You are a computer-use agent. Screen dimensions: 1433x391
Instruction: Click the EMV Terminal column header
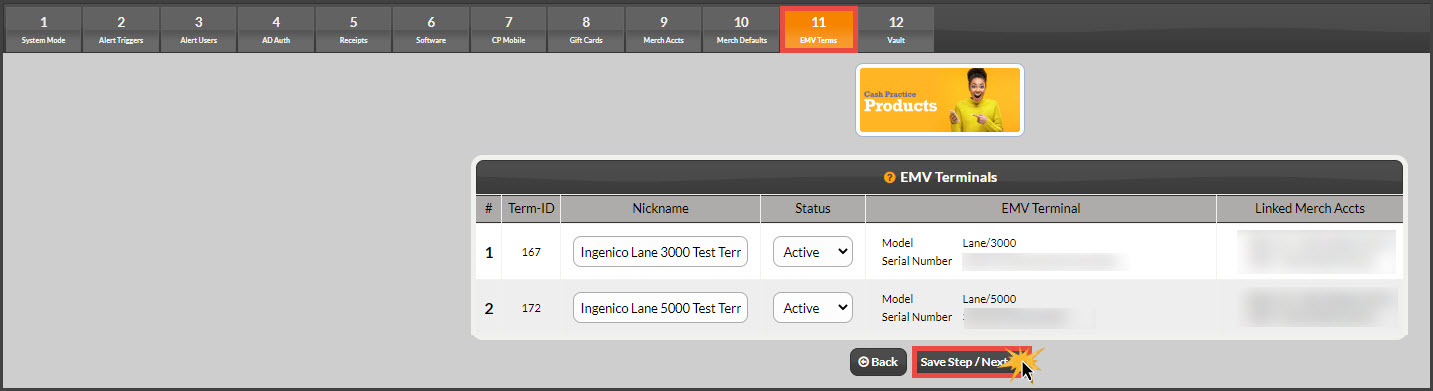tap(1041, 208)
